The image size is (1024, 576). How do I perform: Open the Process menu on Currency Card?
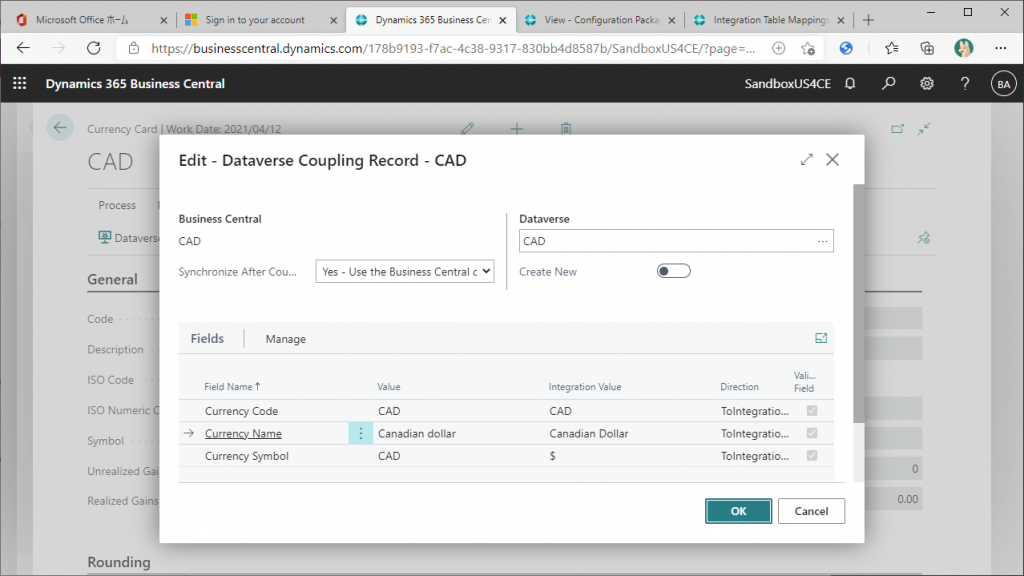117,205
